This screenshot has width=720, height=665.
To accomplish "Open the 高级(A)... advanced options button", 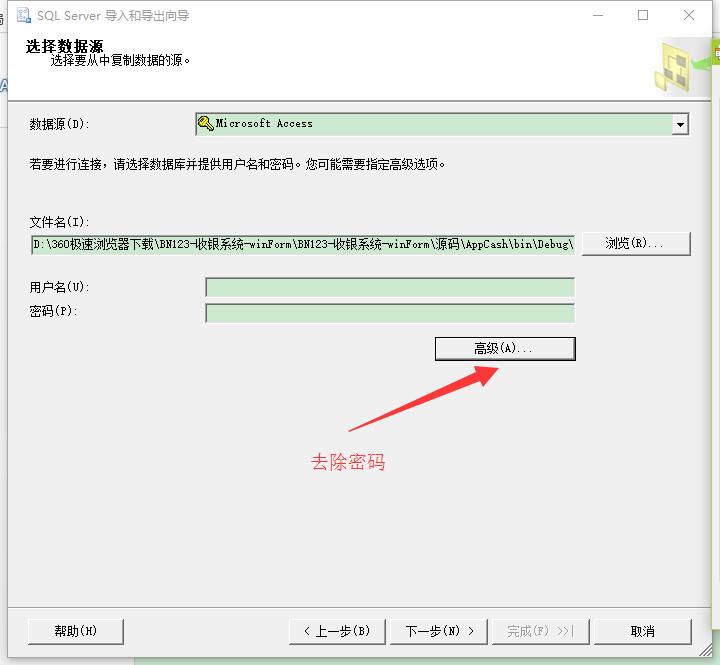I will pyautogui.click(x=505, y=349).
